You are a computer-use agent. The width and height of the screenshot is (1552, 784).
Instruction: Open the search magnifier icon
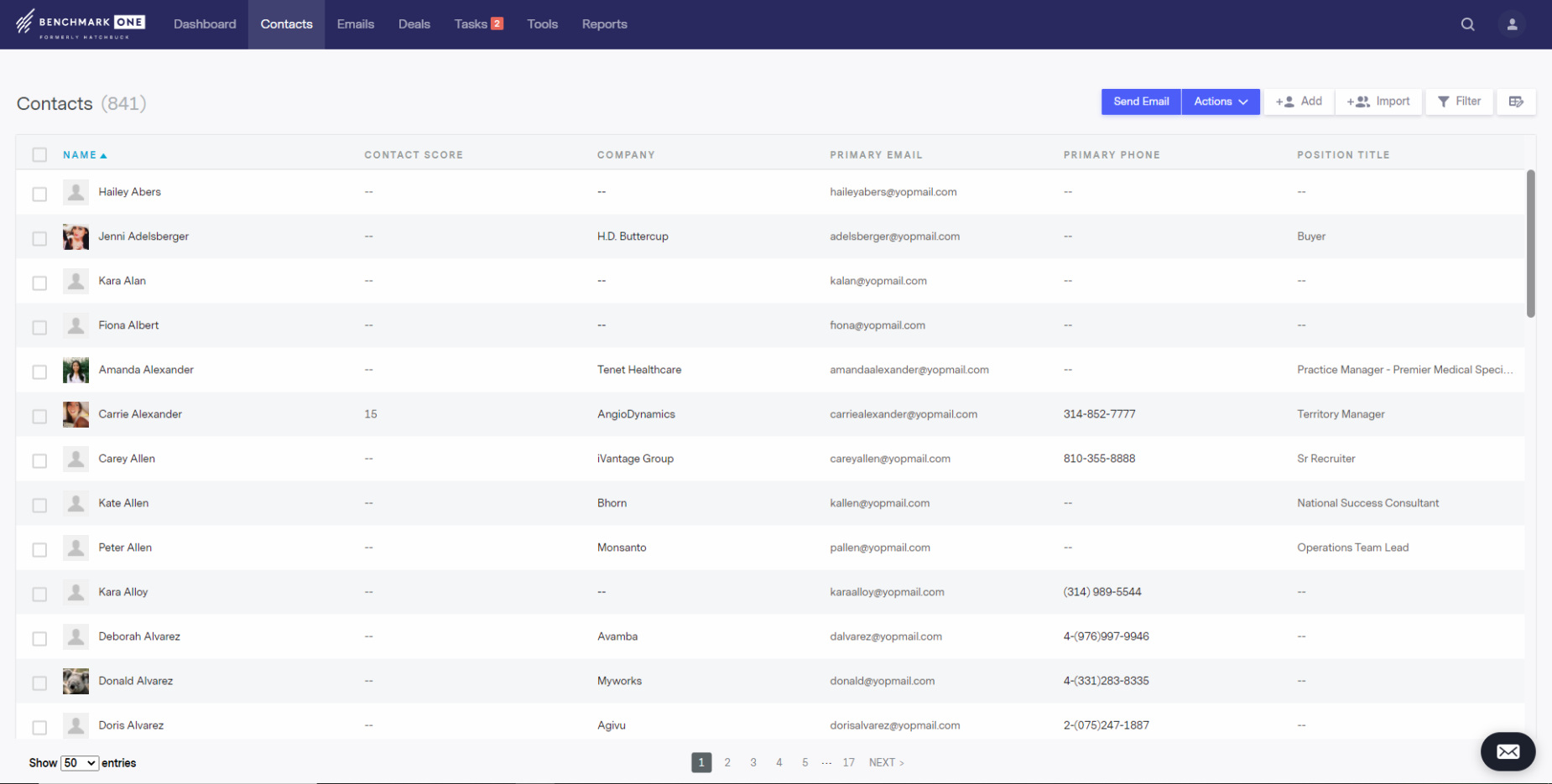[x=1467, y=24]
